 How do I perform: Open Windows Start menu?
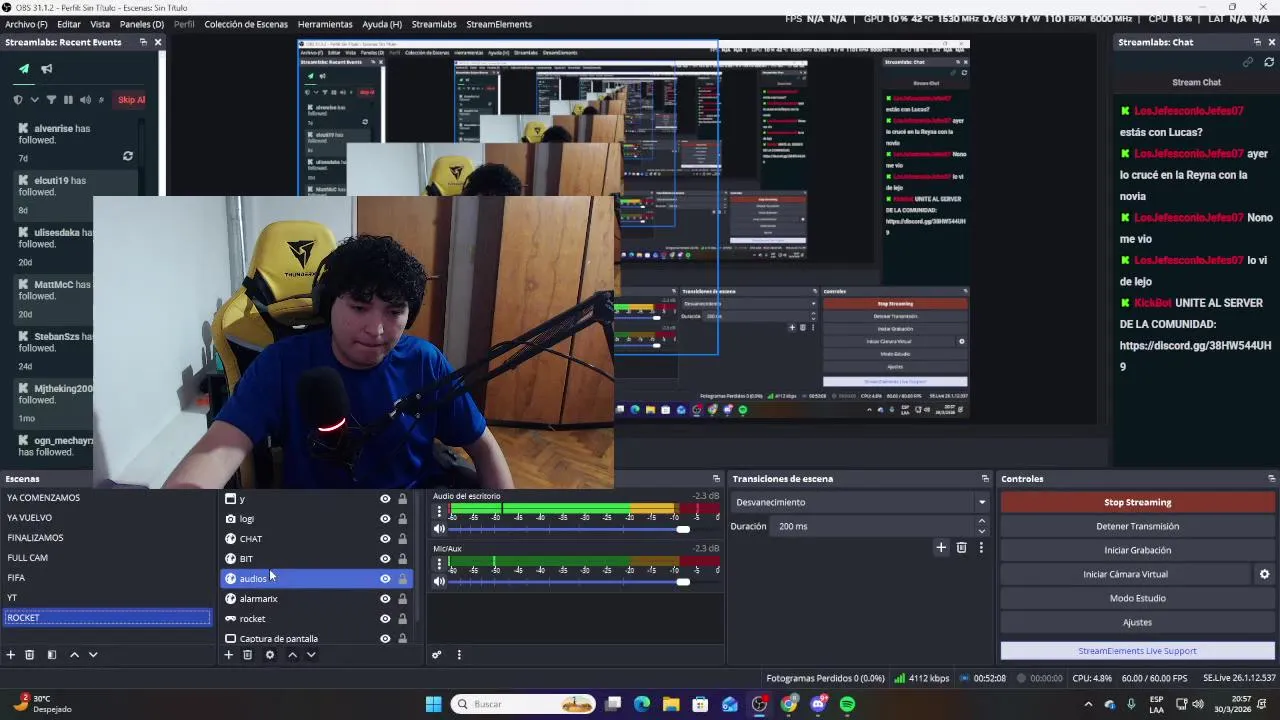coord(433,704)
